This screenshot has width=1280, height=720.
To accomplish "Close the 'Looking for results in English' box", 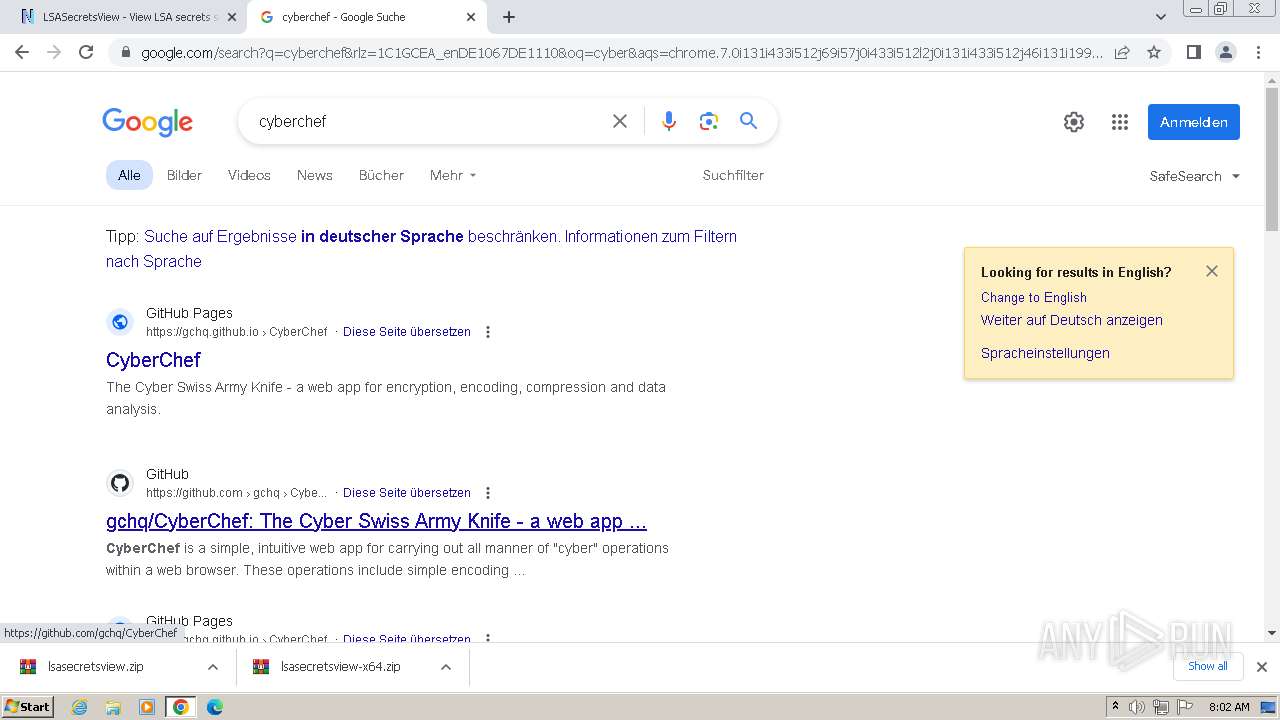I will (1212, 271).
